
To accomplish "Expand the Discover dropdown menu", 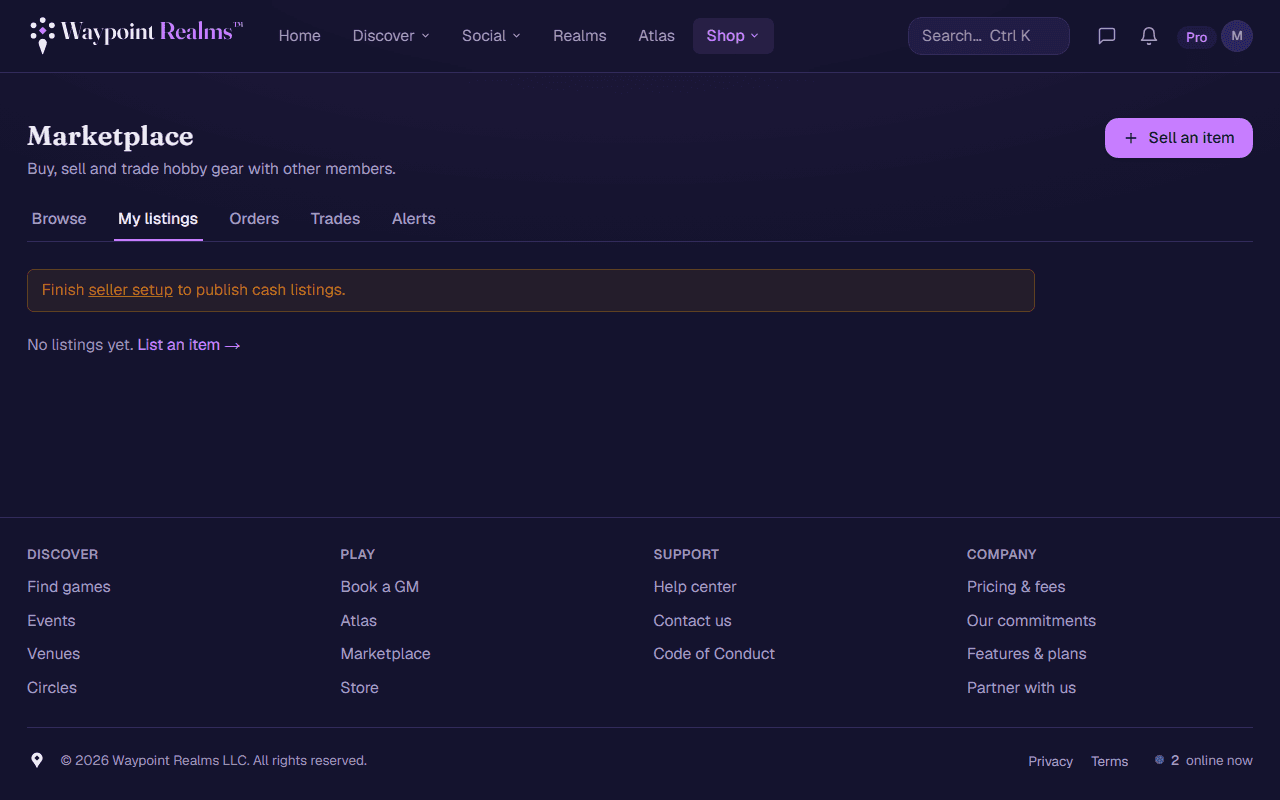I will point(391,36).
